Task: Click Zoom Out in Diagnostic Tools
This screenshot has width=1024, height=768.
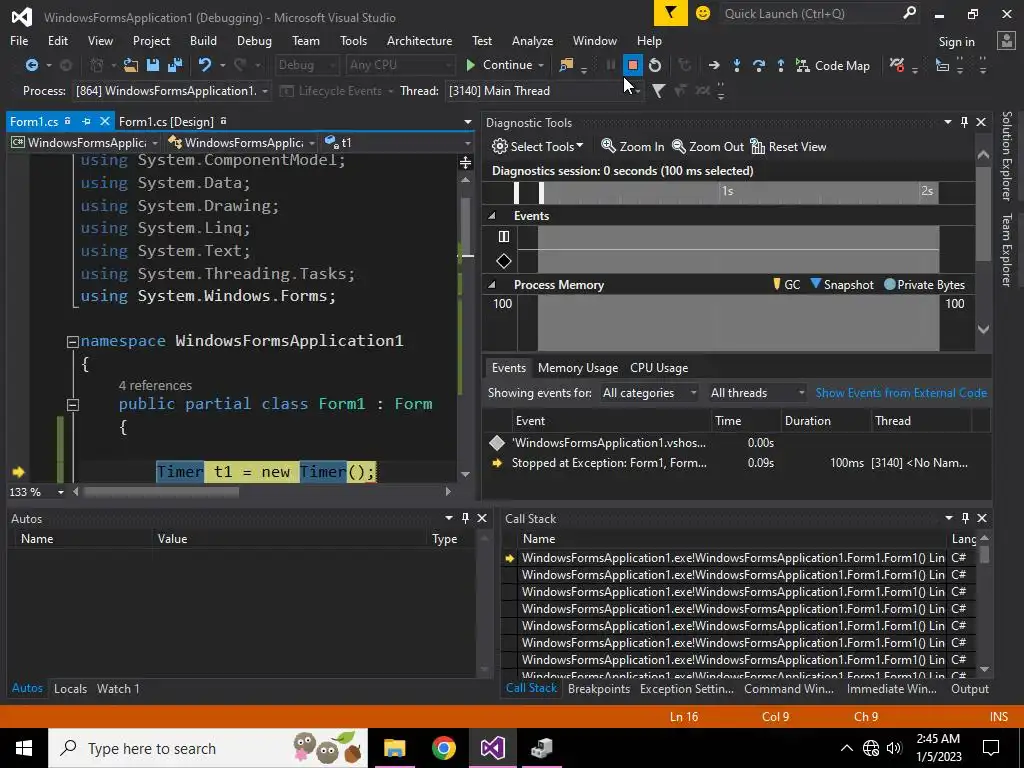Action: 707,146
